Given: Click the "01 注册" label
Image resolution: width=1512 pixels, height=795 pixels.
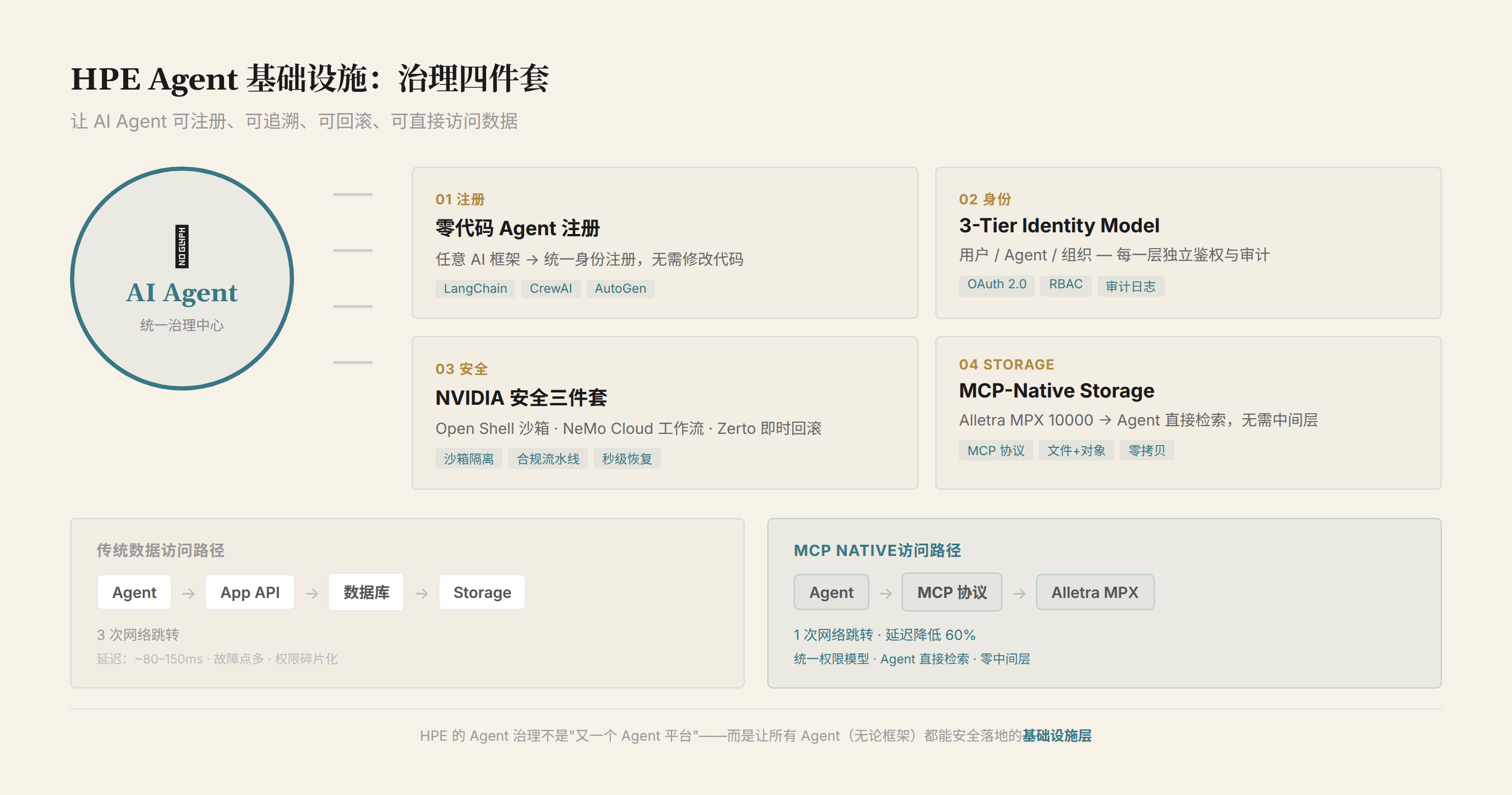Looking at the screenshot, I should [x=460, y=199].
